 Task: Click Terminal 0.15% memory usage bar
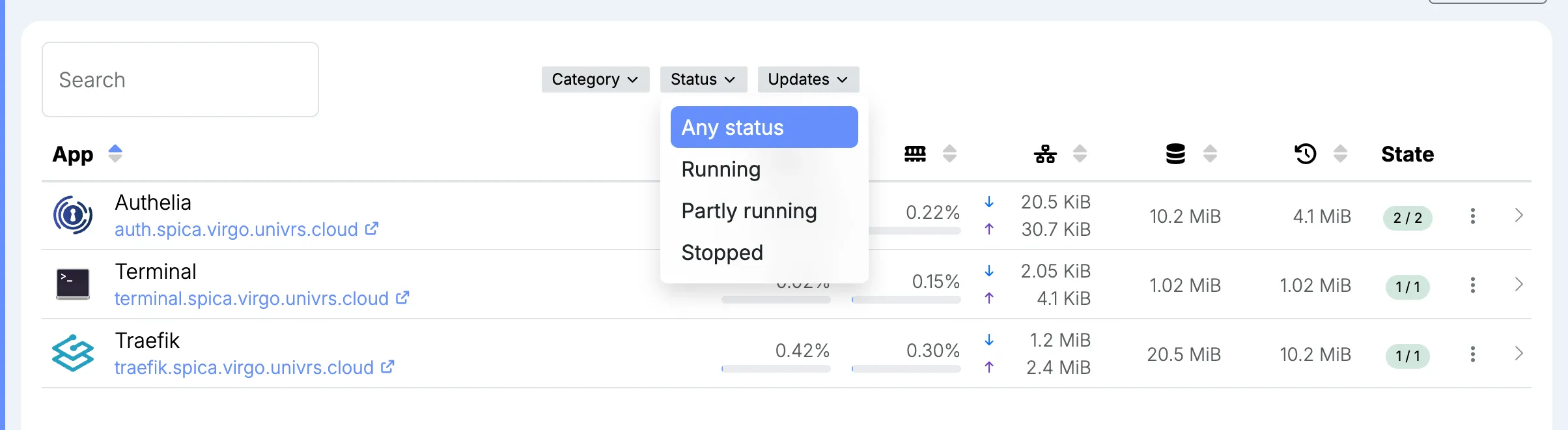pos(906,300)
